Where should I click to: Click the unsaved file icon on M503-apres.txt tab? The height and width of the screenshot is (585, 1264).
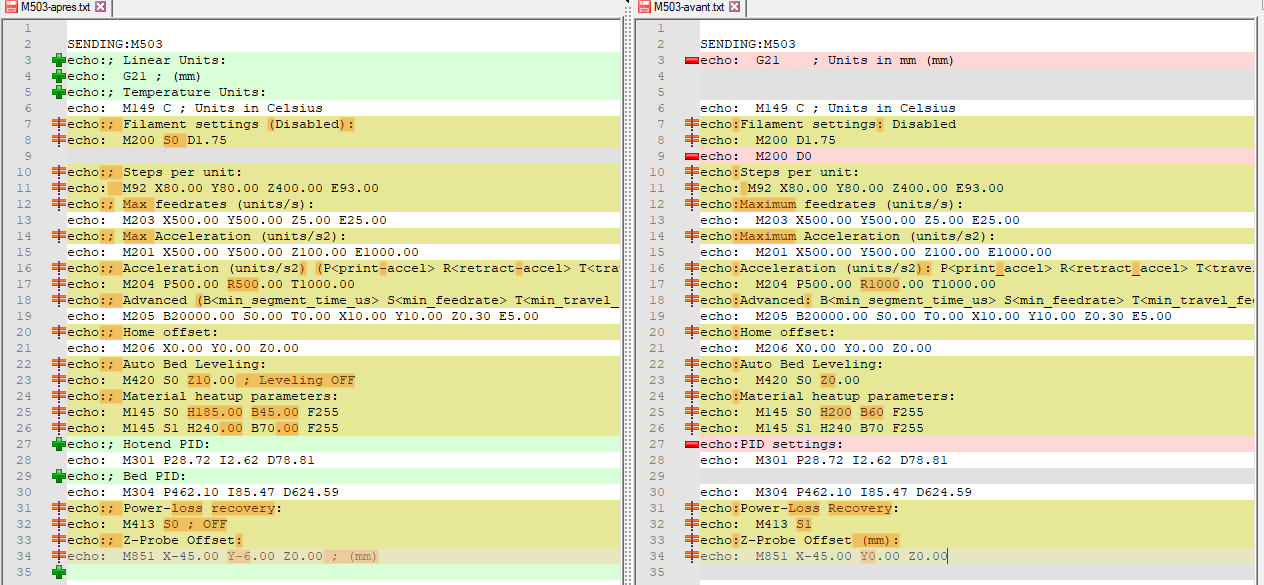[x=11, y=7]
